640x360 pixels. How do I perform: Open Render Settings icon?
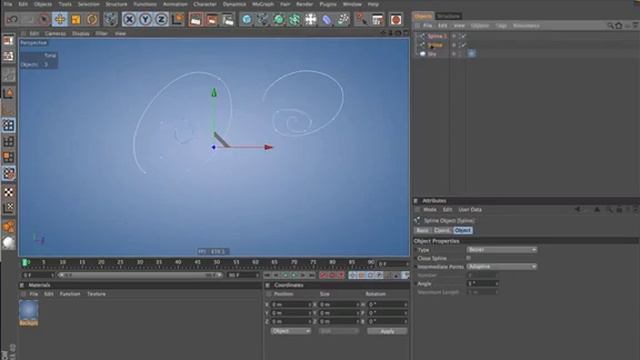[228, 19]
